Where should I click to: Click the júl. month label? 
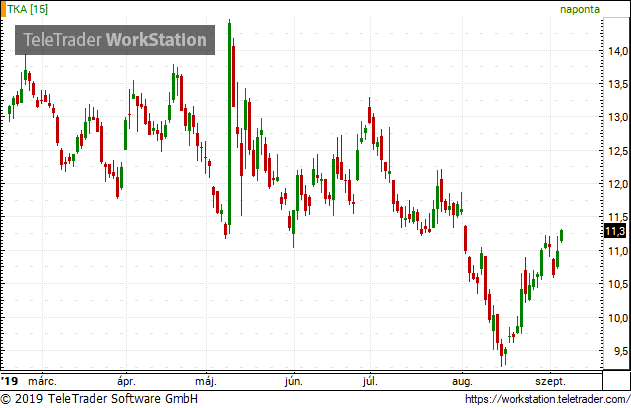pos(370,381)
